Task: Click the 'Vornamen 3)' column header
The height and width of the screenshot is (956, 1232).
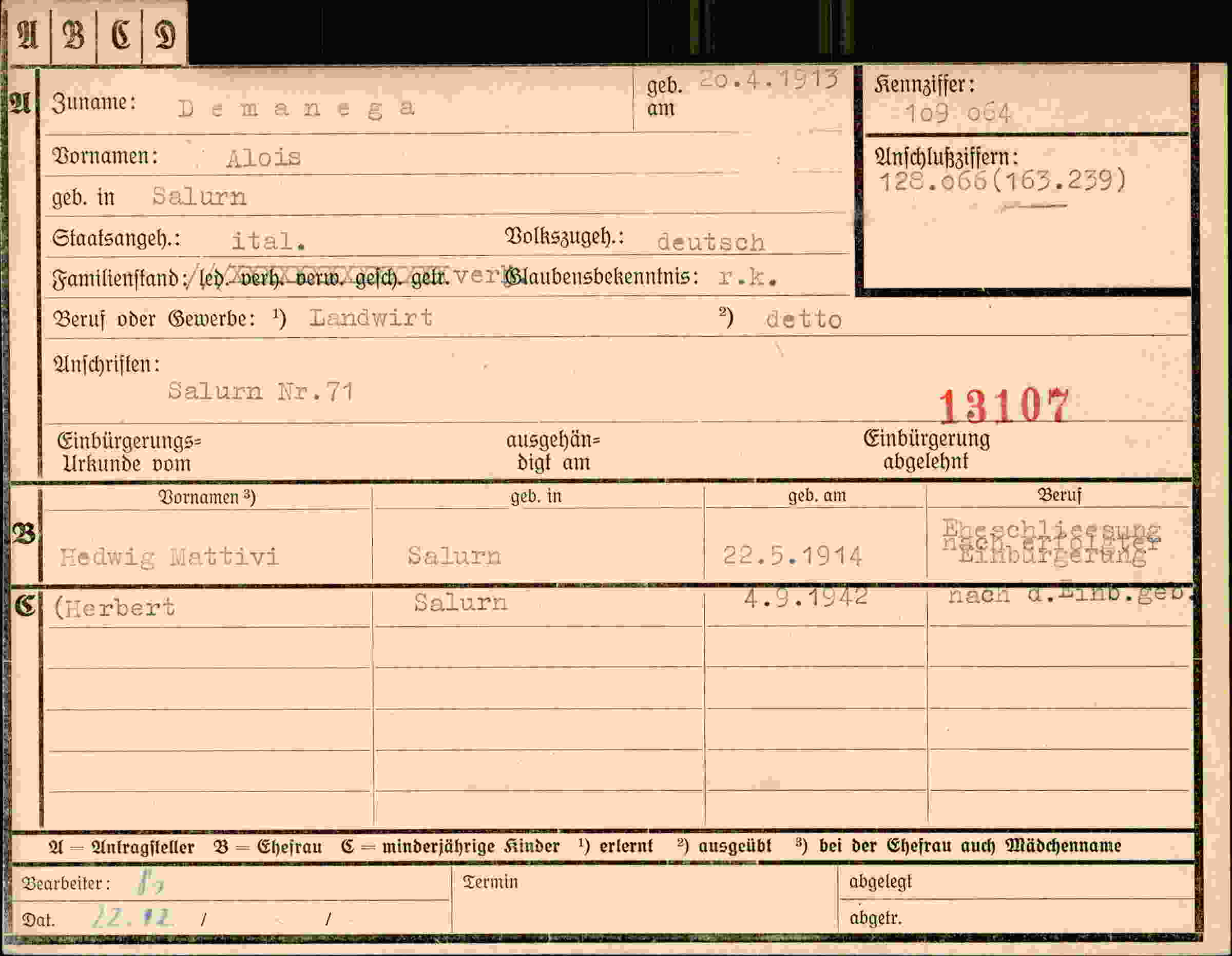Action: coord(207,498)
